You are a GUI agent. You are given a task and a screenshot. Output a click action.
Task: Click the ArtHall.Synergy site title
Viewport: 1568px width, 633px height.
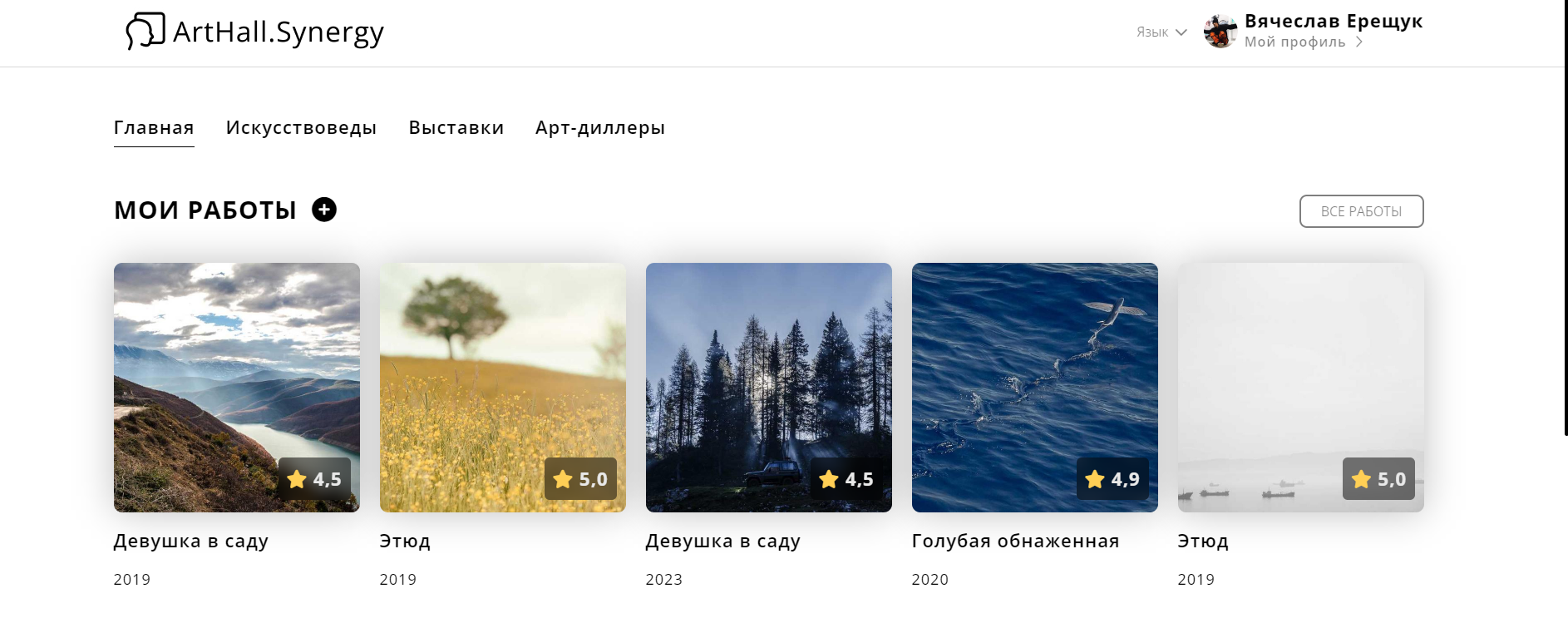pos(279,32)
